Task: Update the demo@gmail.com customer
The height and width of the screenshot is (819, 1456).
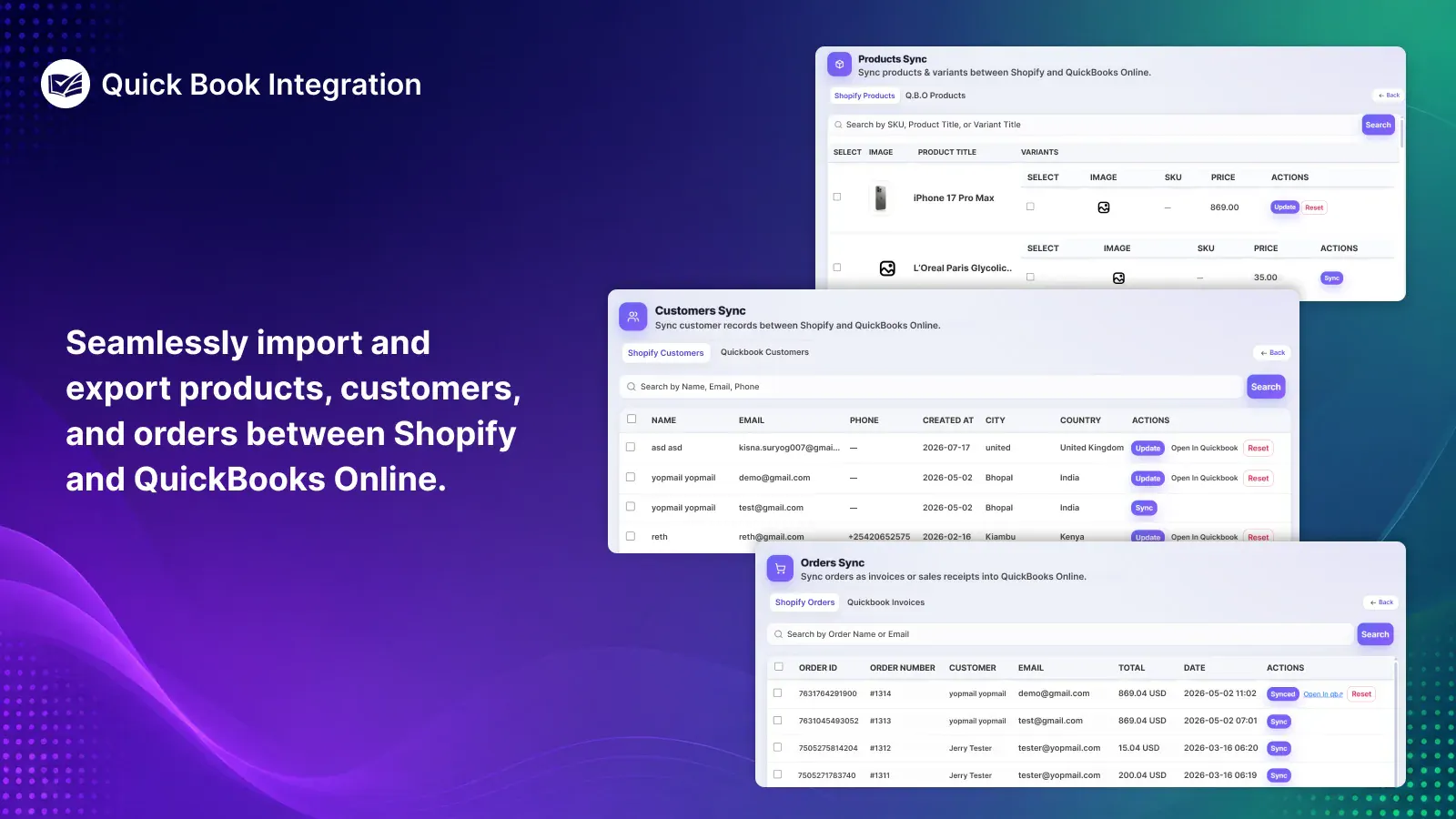Action: 1148,479
